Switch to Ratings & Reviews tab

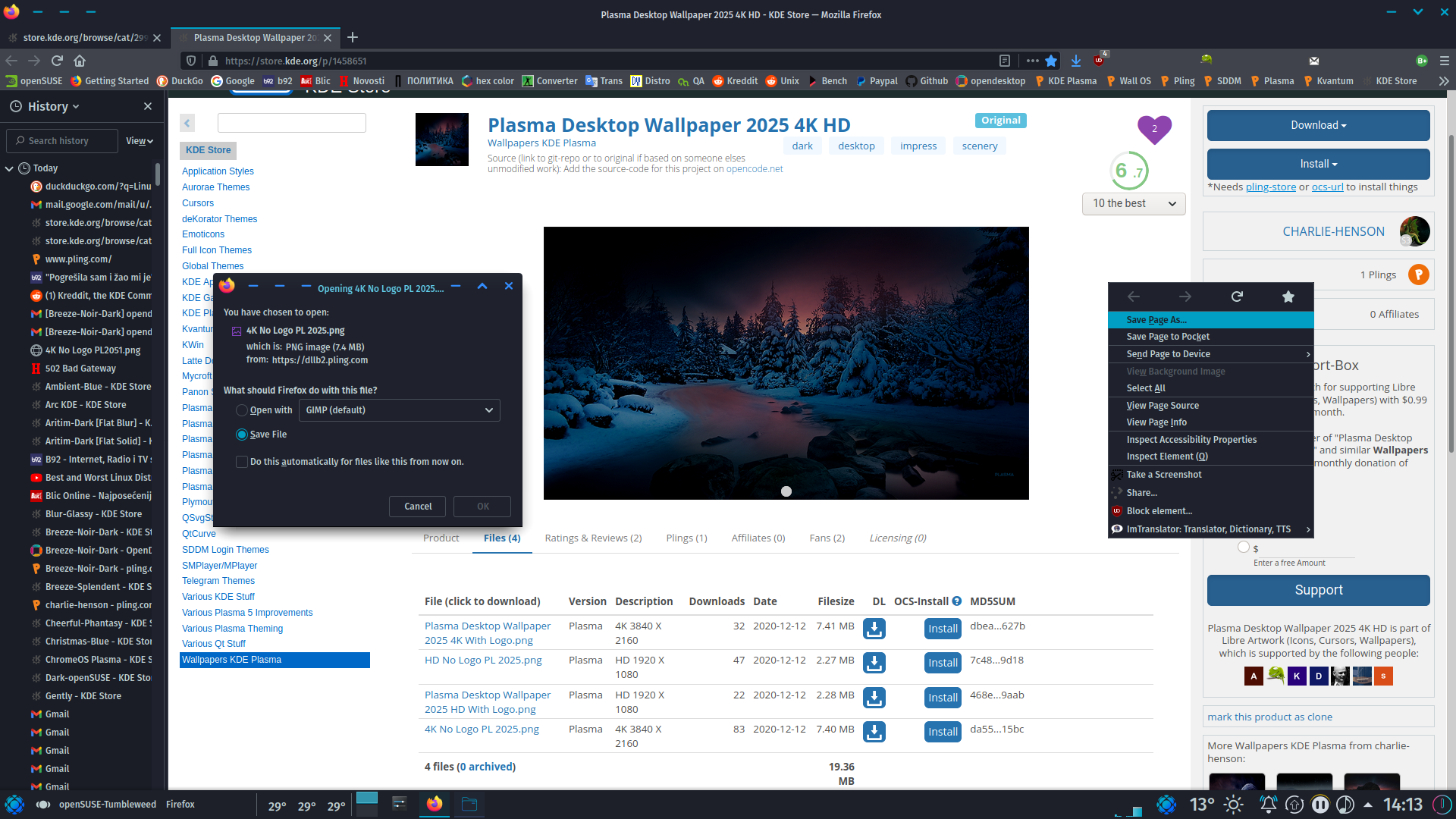[x=593, y=538]
